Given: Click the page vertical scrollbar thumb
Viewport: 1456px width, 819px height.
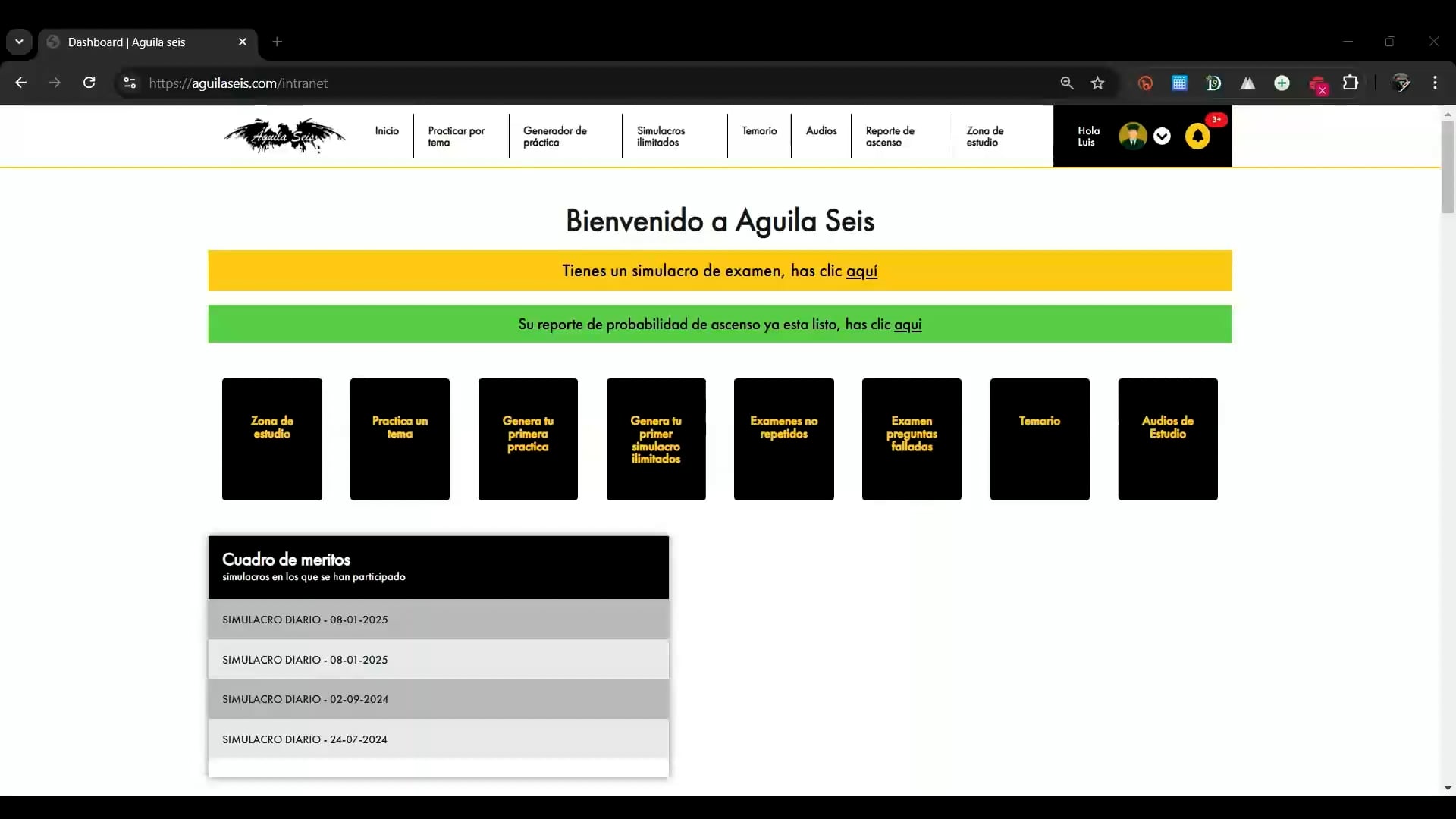Looking at the screenshot, I should pos(1448,167).
